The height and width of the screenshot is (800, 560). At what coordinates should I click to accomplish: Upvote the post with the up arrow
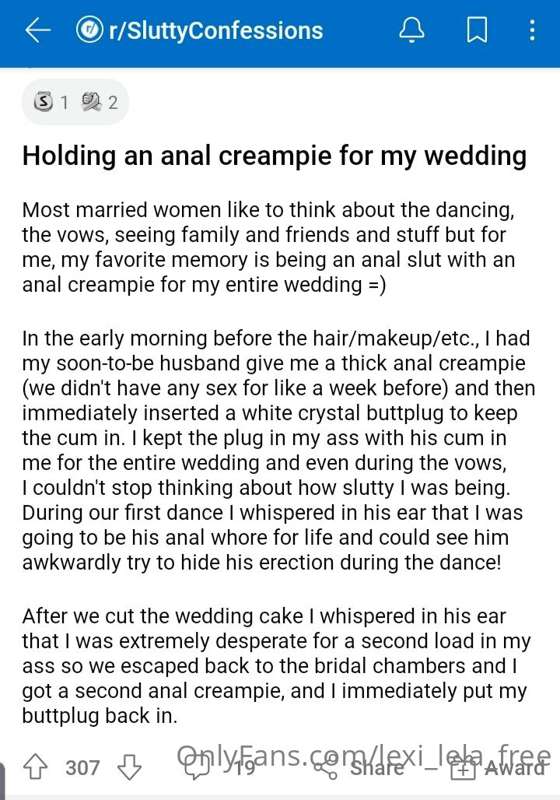coord(35,766)
